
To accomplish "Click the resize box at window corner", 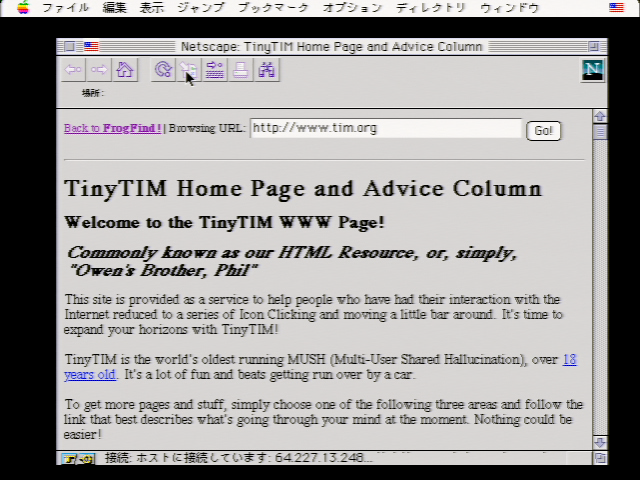I will pyautogui.click(x=600, y=458).
